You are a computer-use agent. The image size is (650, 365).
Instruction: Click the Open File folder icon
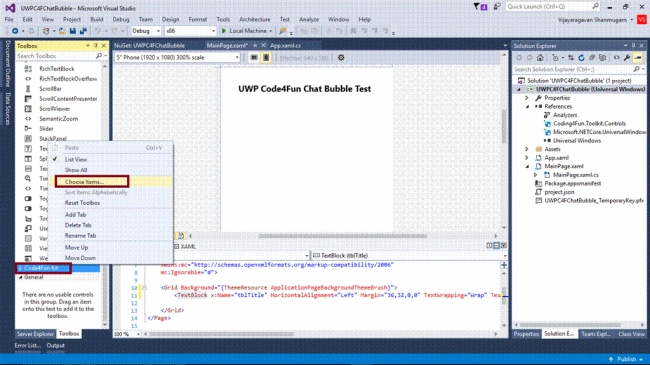[62, 31]
